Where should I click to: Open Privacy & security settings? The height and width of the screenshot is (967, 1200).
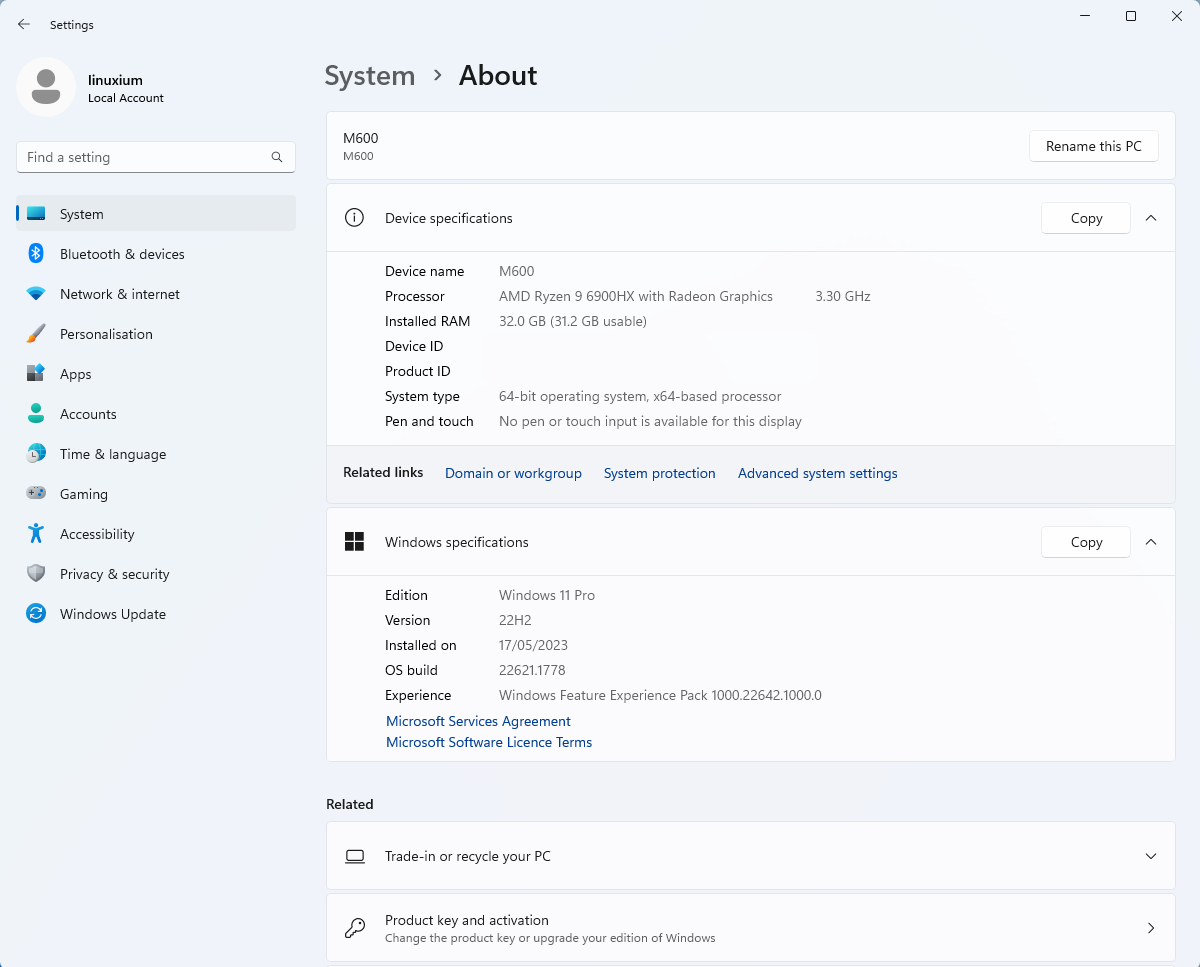tap(156, 574)
